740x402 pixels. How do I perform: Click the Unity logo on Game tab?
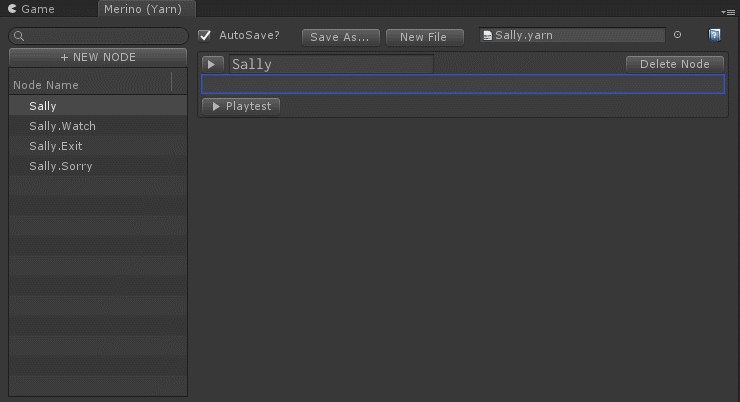[13, 9]
